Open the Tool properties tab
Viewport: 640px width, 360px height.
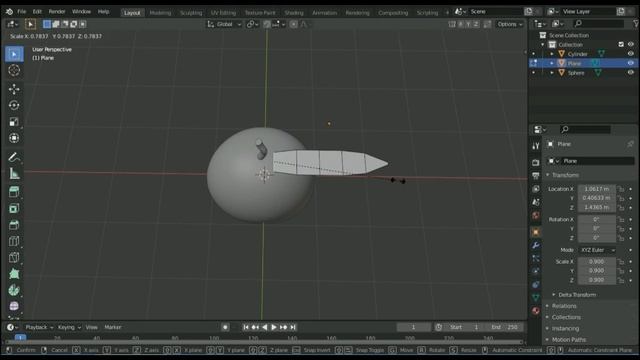536,146
